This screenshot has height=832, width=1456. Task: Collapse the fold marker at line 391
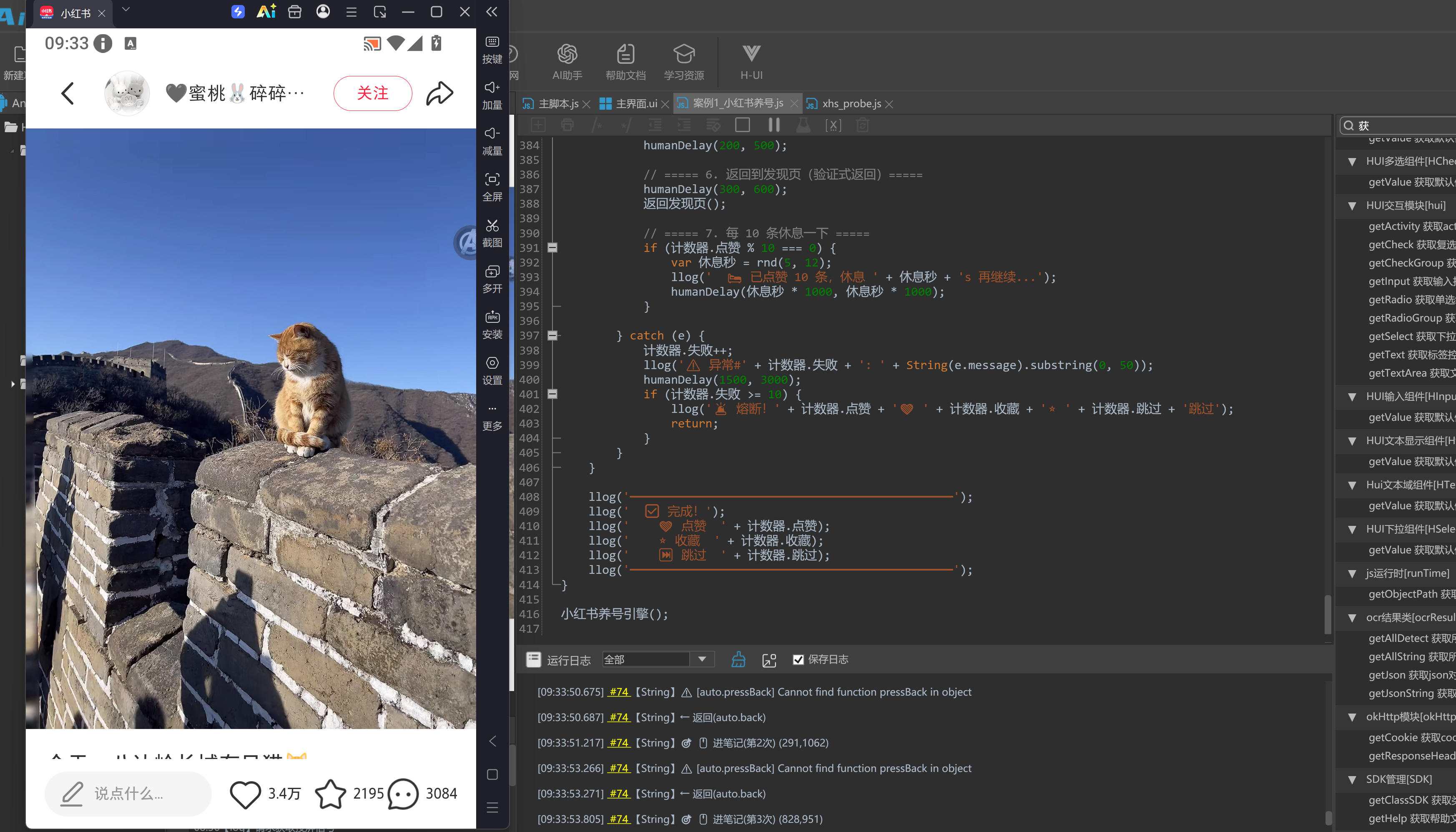pyautogui.click(x=552, y=248)
